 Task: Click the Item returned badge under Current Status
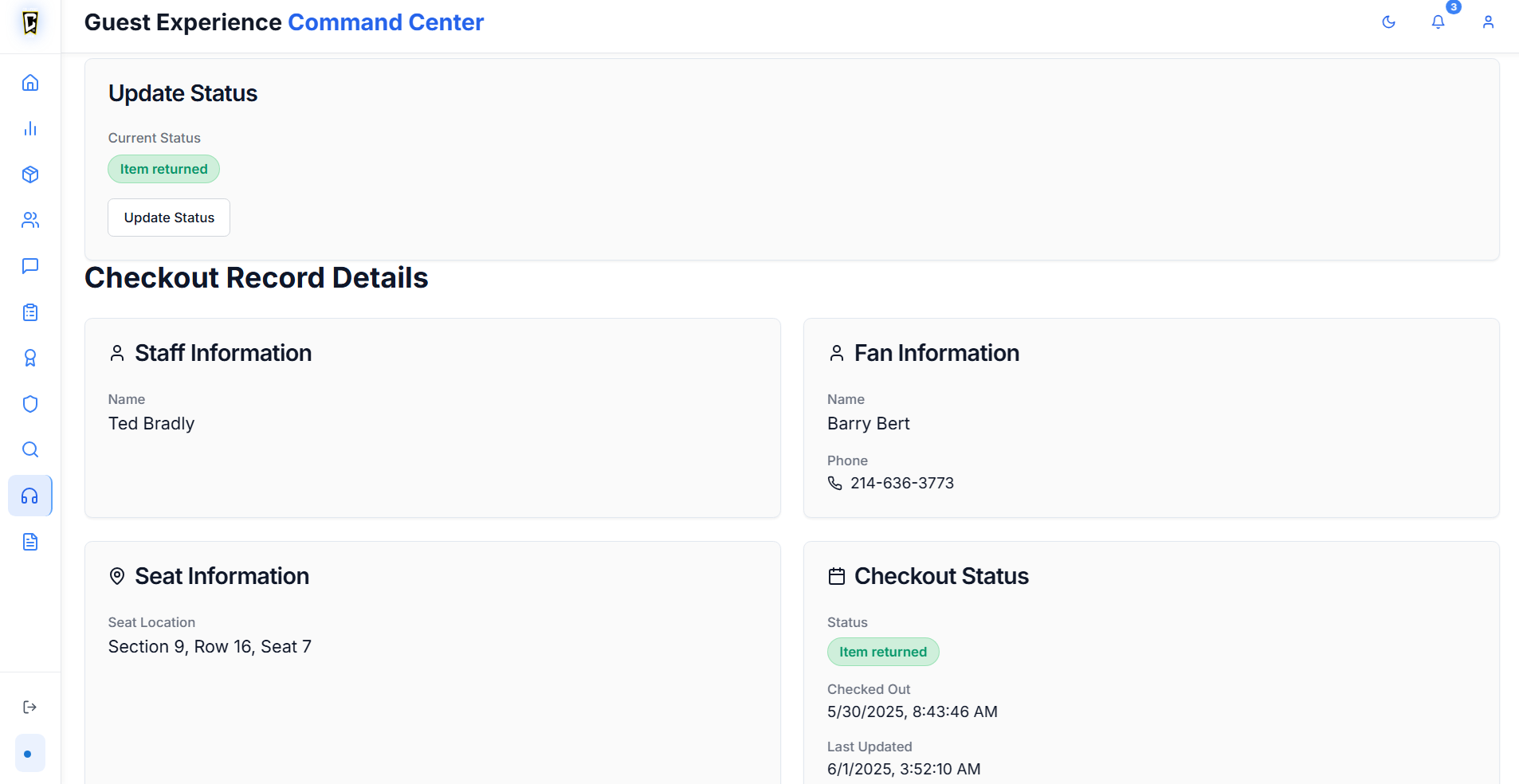tap(163, 169)
